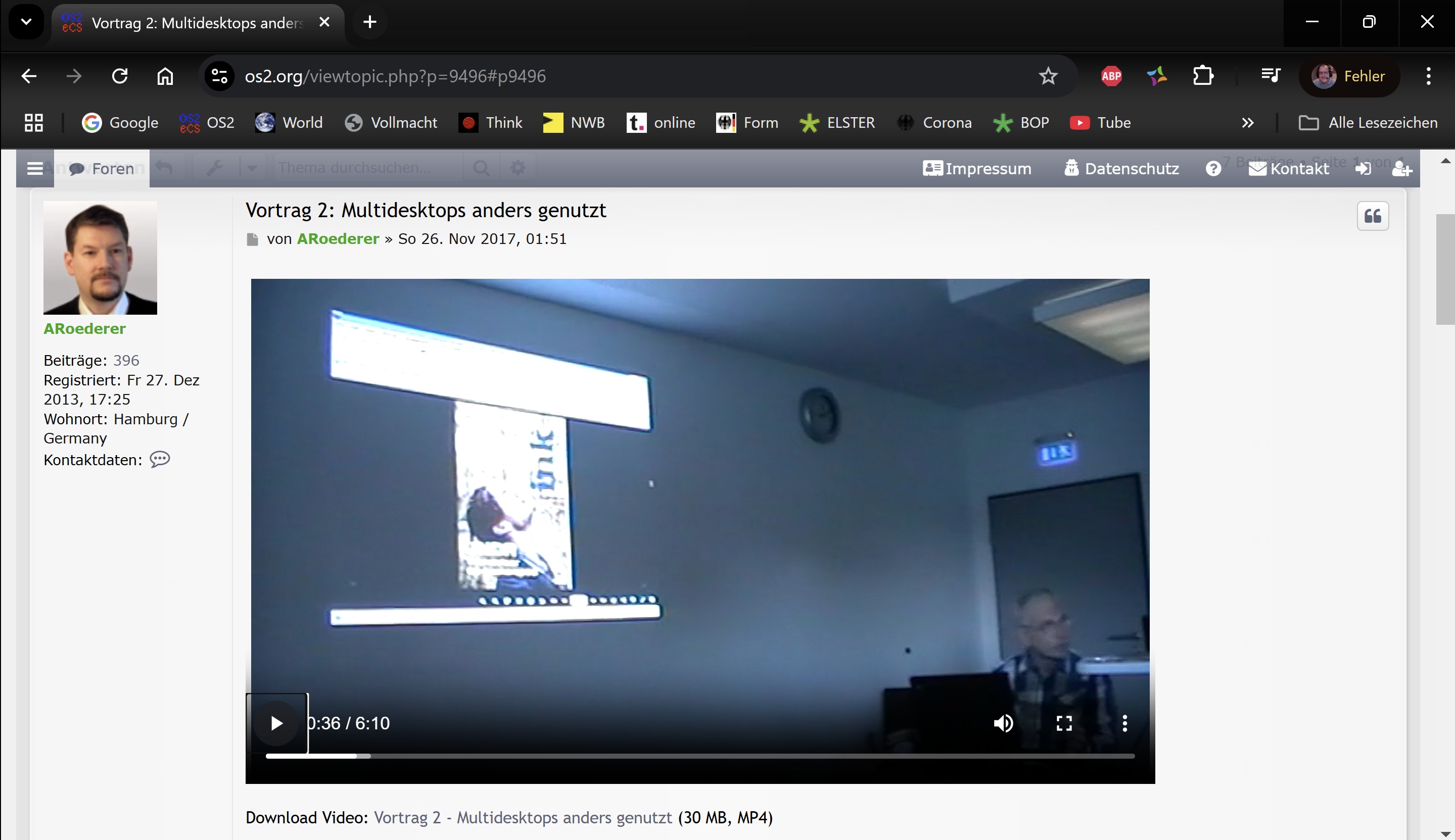Download Vortrag 2 - Multidesktops anders genutzt video
The width and height of the screenshot is (1455, 840).
[523, 818]
